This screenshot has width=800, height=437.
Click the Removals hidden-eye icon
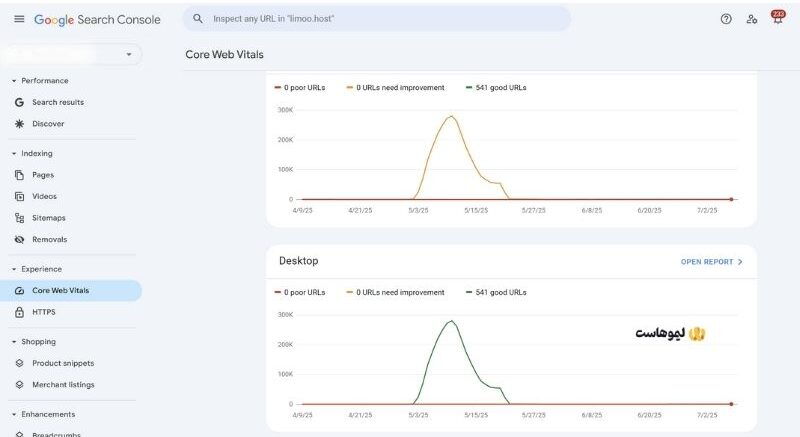click(19, 239)
